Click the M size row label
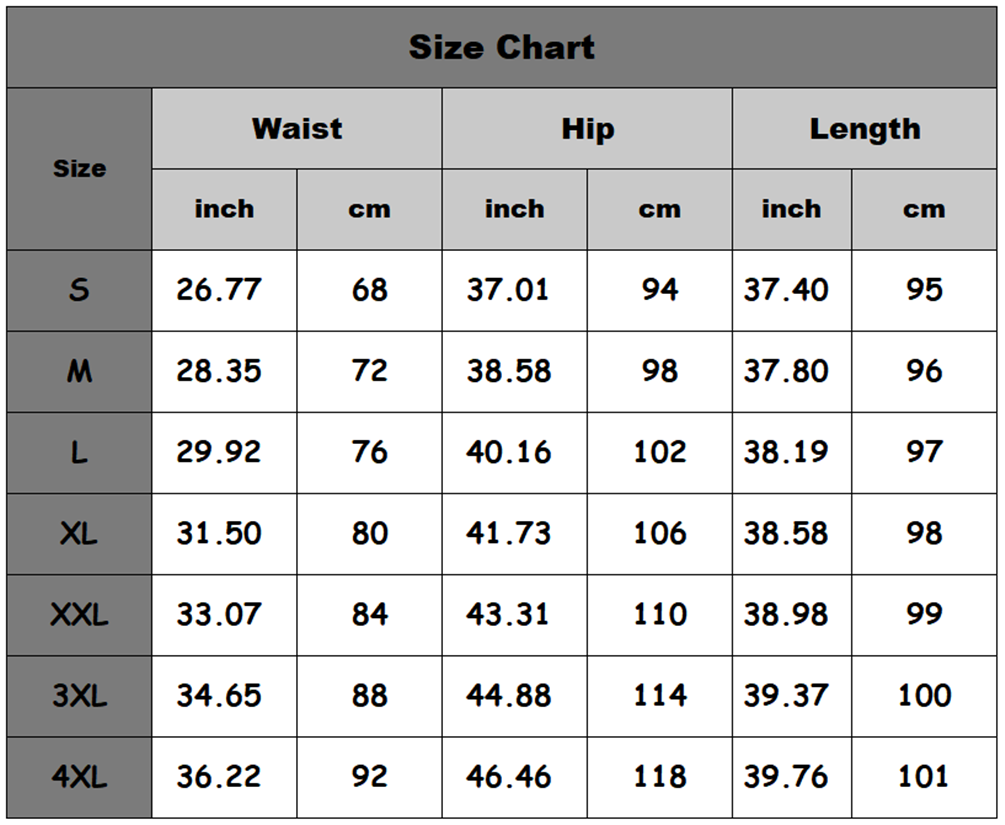The image size is (1005, 825). coord(79,371)
